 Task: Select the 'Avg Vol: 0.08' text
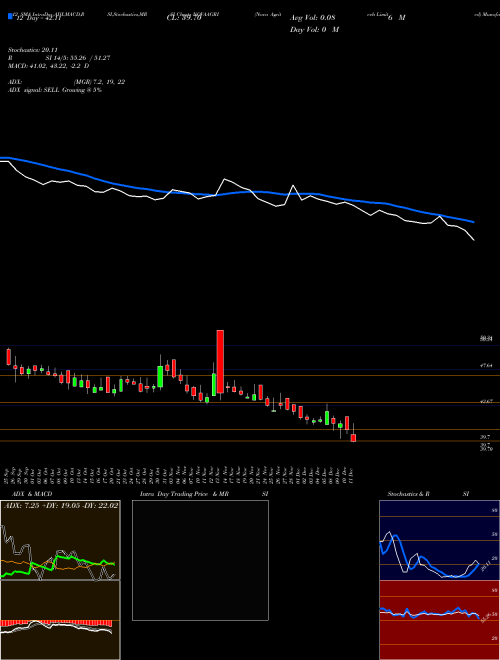312,18
